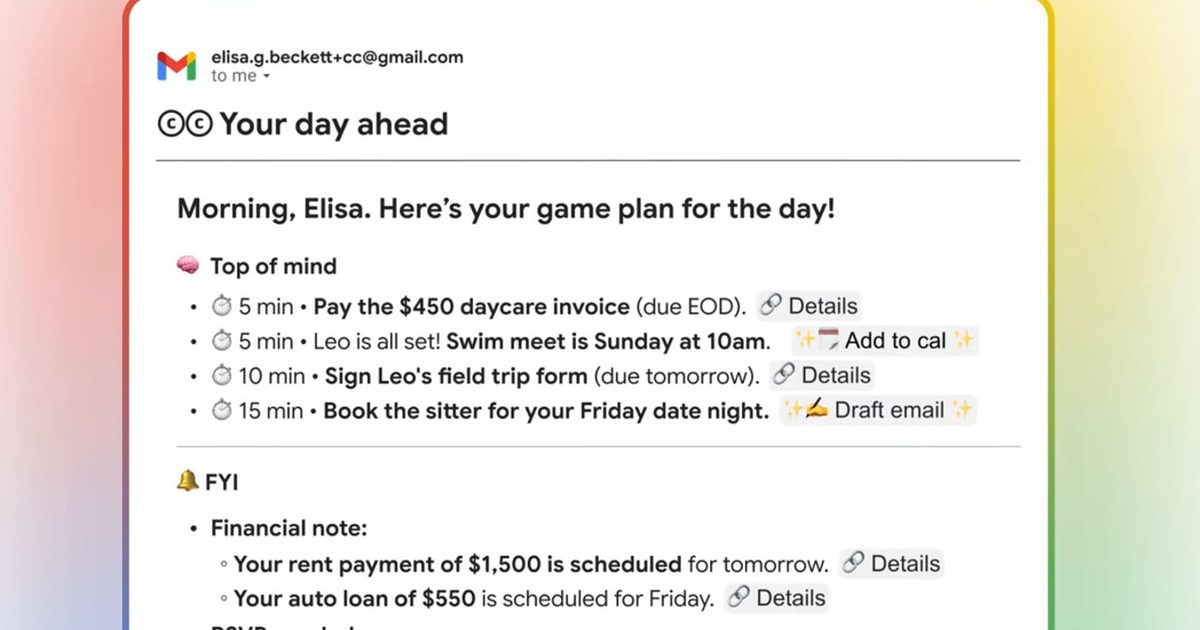The width and height of the screenshot is (1200, 630).
Task: Click stopwatch icon on swim meet item
Action: 221,341
